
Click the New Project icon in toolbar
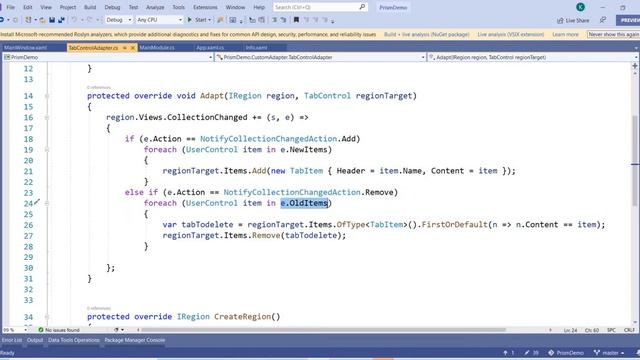point(28,20)
